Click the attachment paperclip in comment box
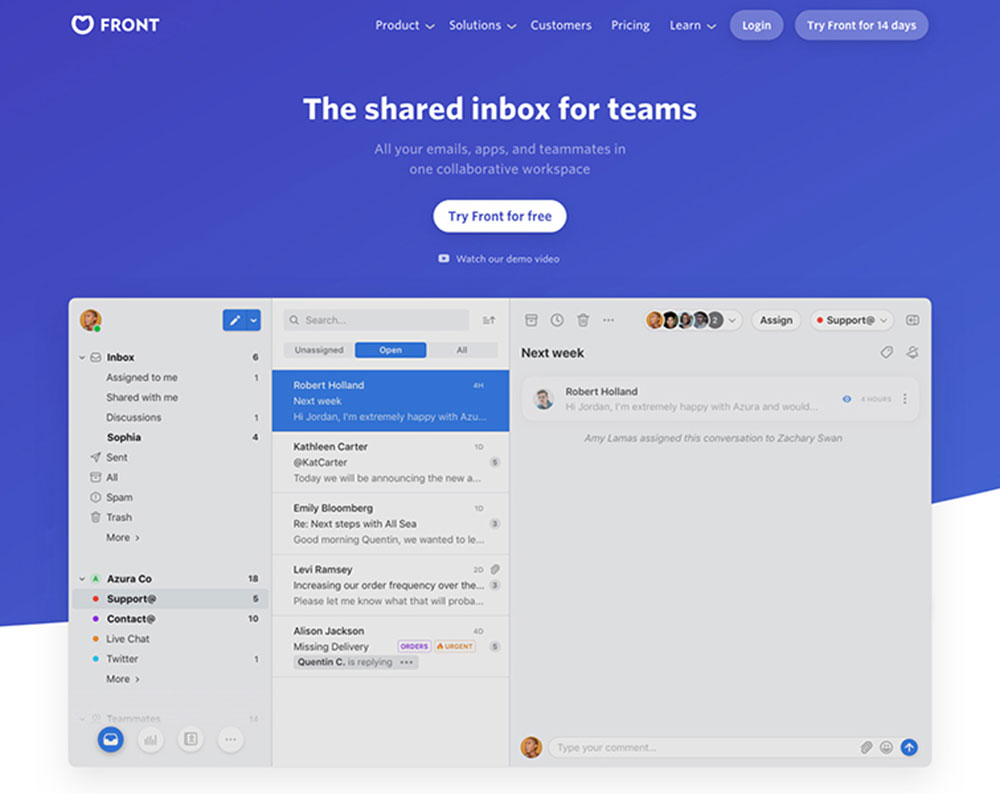1000x794 pixels. point(866,747)
